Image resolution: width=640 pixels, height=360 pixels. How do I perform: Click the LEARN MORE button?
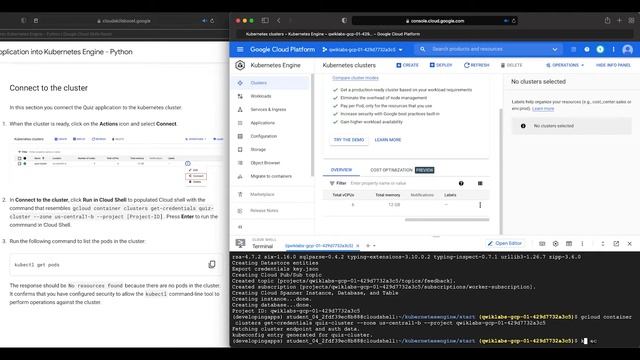pos(388,140)
